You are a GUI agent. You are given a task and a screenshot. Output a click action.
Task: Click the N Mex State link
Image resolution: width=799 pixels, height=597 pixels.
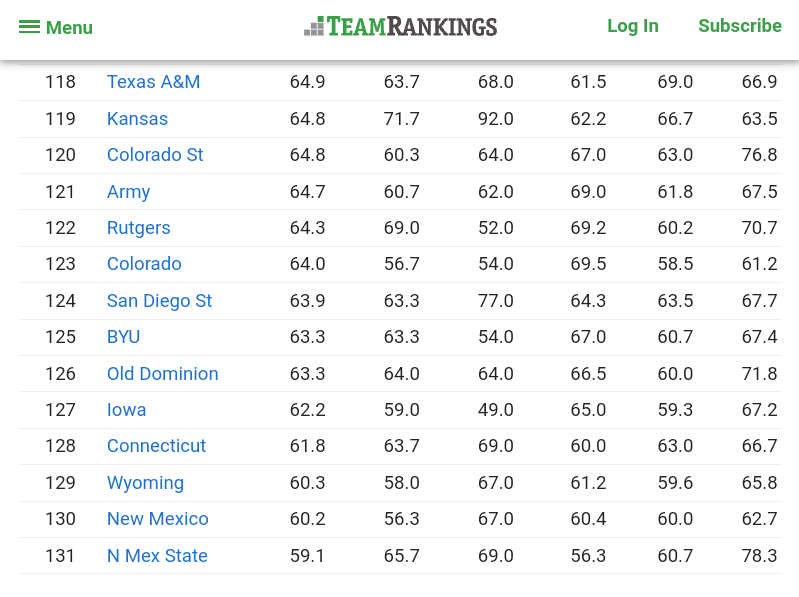point(157,556)
